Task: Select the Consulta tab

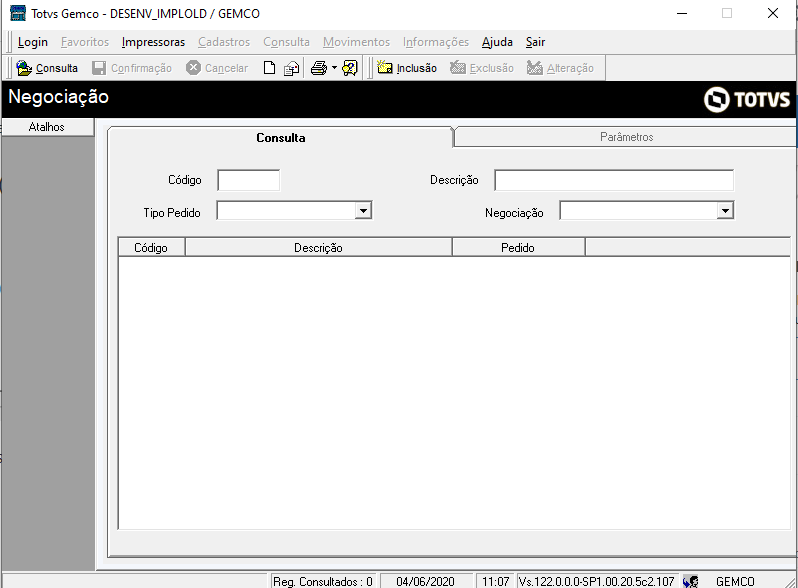Action: [280, 137]
